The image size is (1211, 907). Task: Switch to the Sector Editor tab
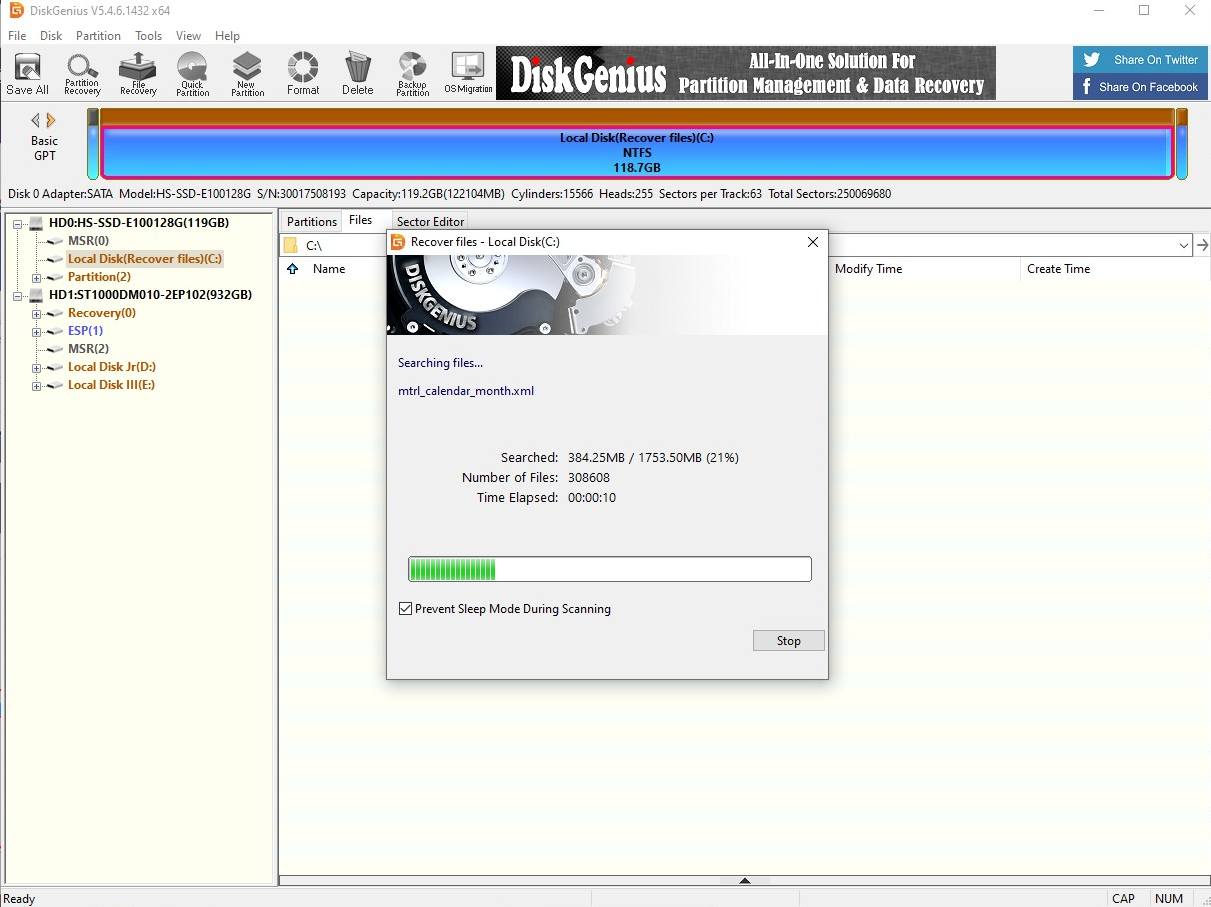click(x=430, y=221)
